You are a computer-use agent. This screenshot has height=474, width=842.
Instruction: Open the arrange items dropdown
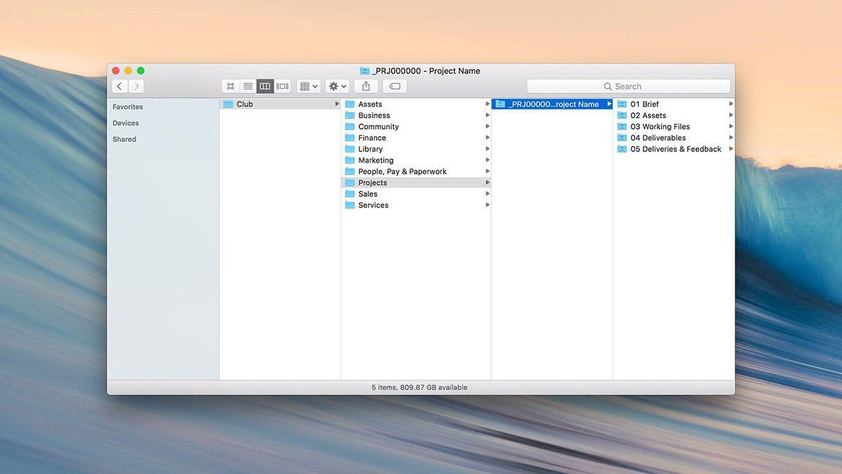point(308,86)
